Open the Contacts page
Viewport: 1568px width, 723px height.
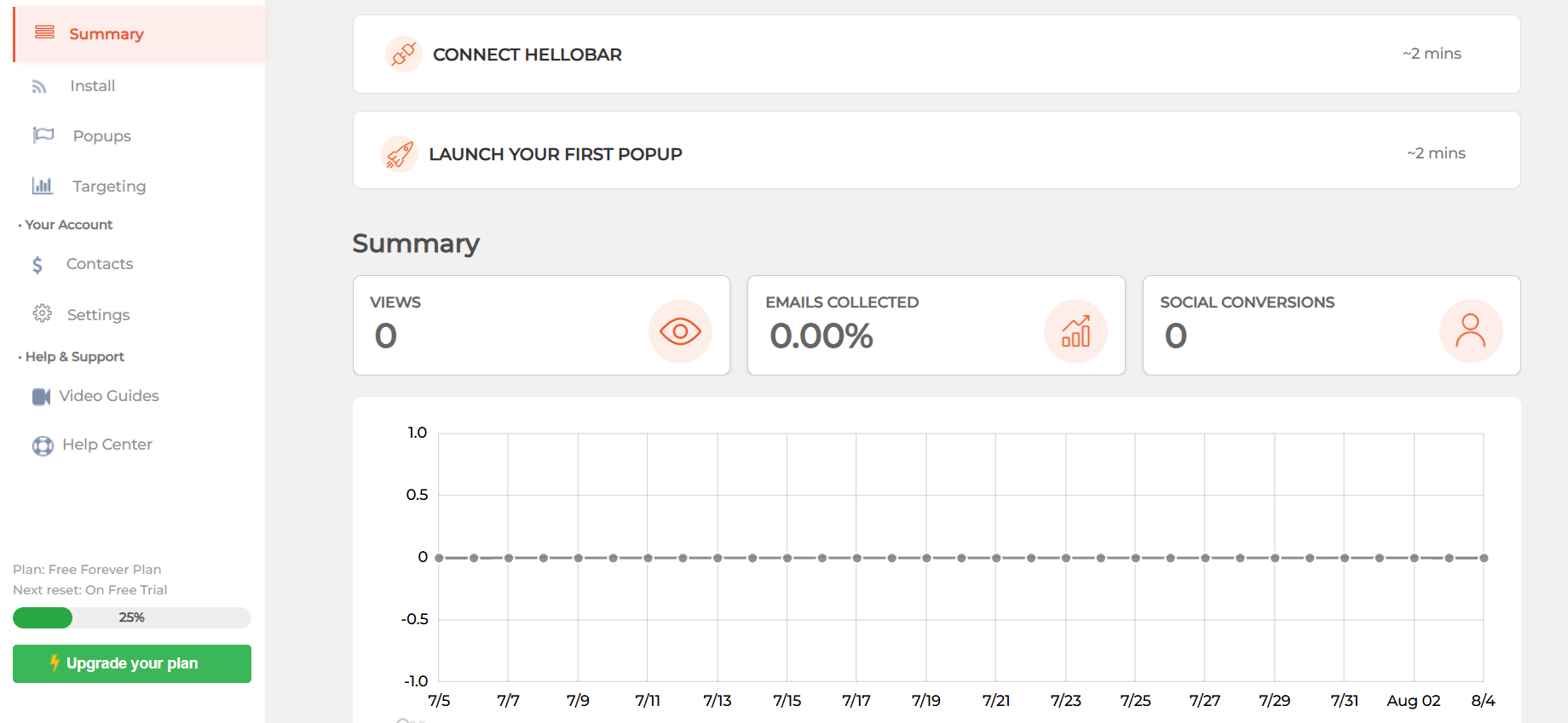pyautogui.click(x=100, y=264)
